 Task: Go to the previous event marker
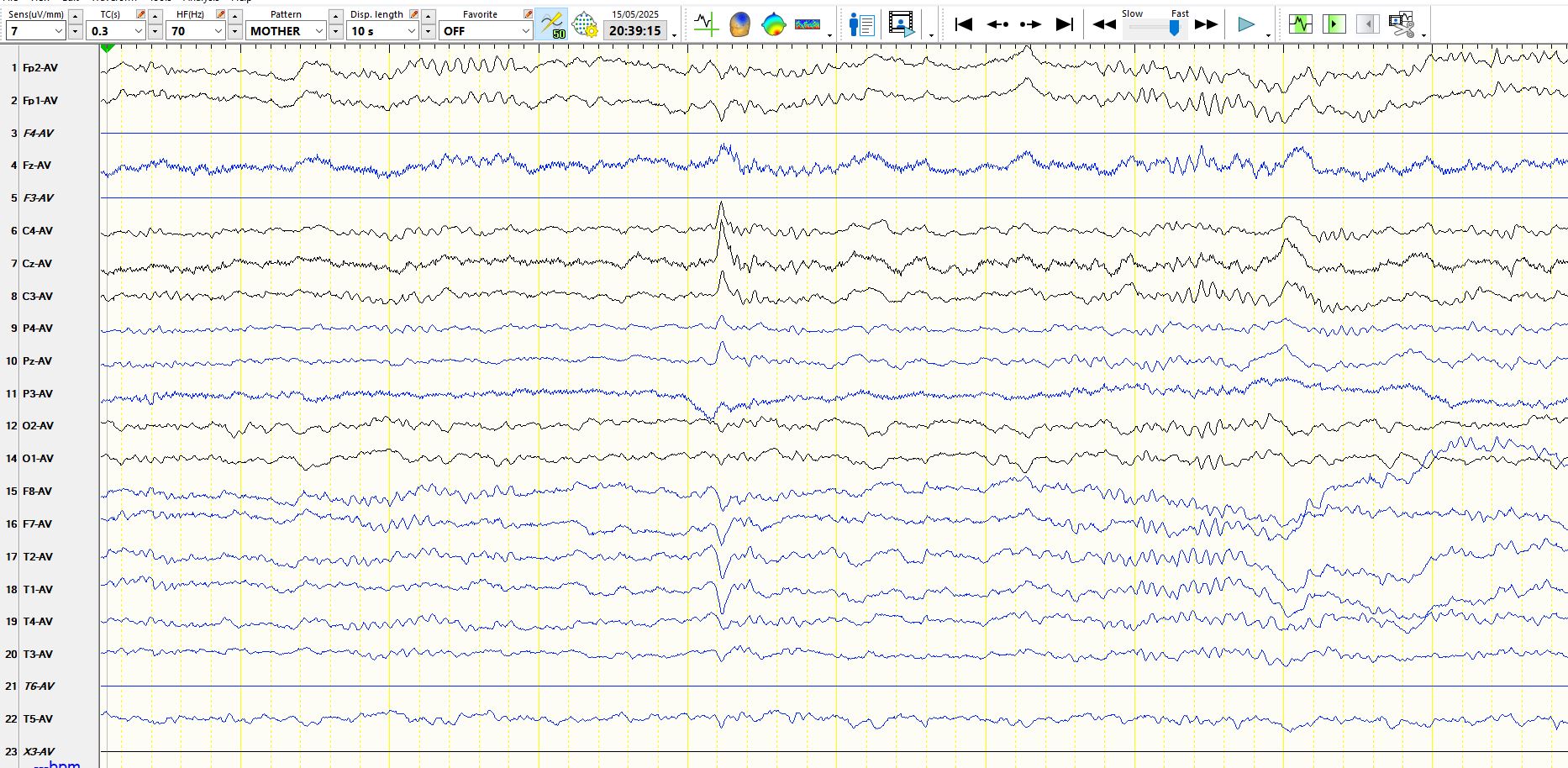[997, 24]
